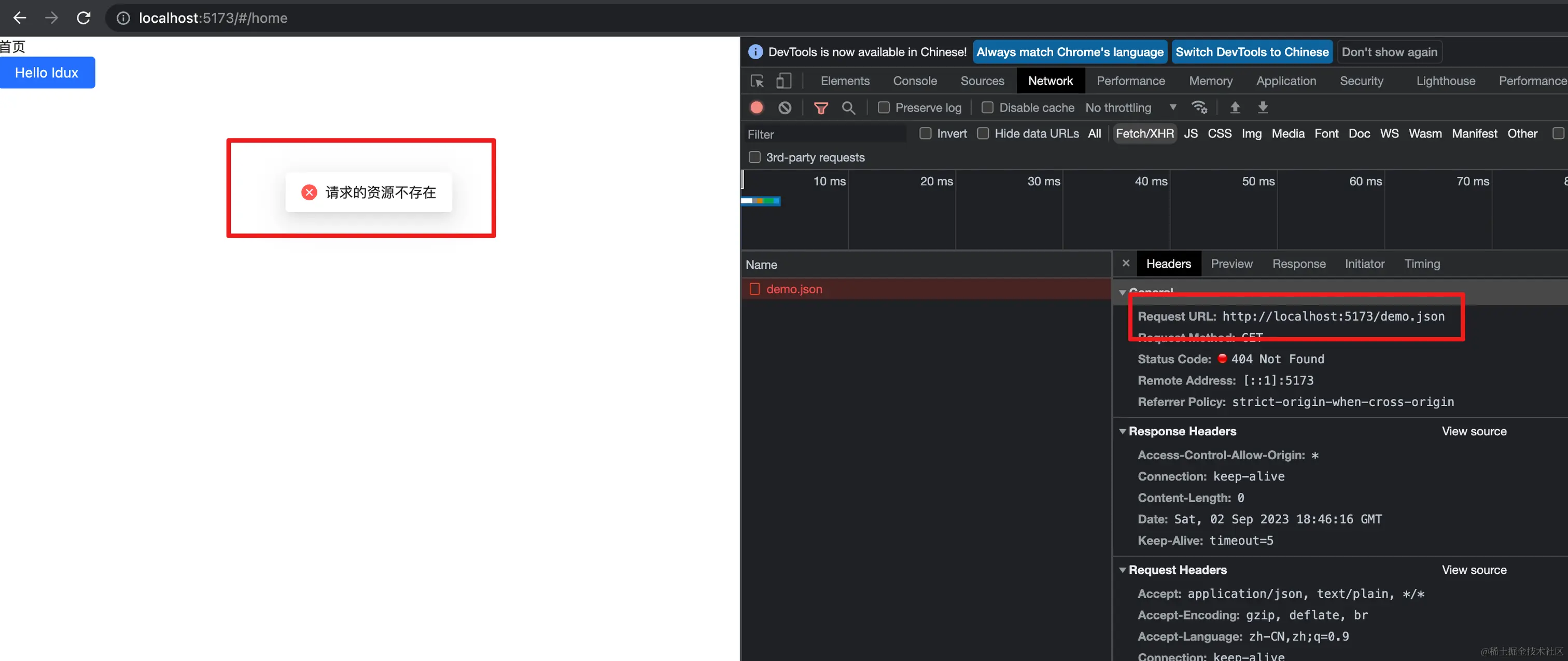The image size is (1568, 661).
Task: Click the browser forward arrow
Action: pos(52,18)
